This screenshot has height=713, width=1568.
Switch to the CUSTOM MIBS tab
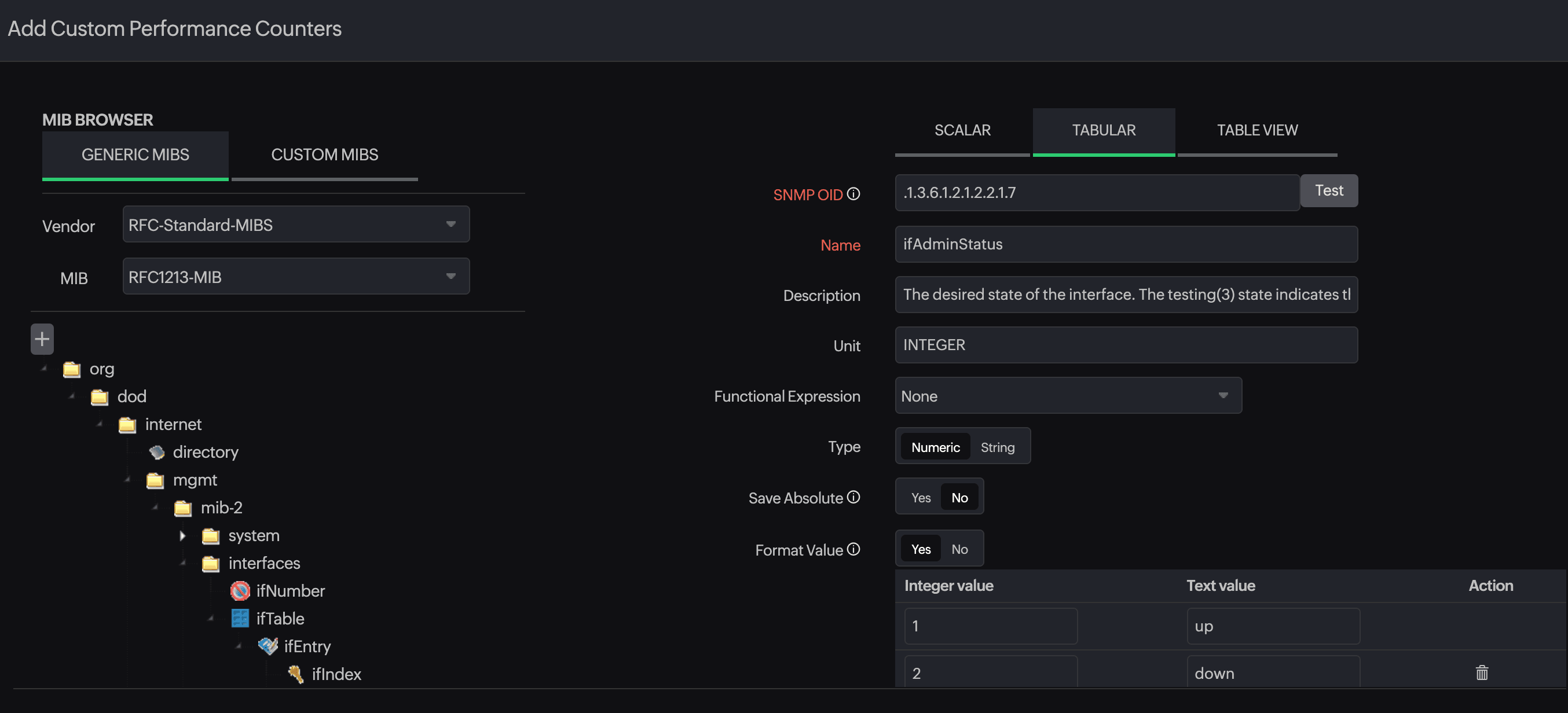pos(324,155)
